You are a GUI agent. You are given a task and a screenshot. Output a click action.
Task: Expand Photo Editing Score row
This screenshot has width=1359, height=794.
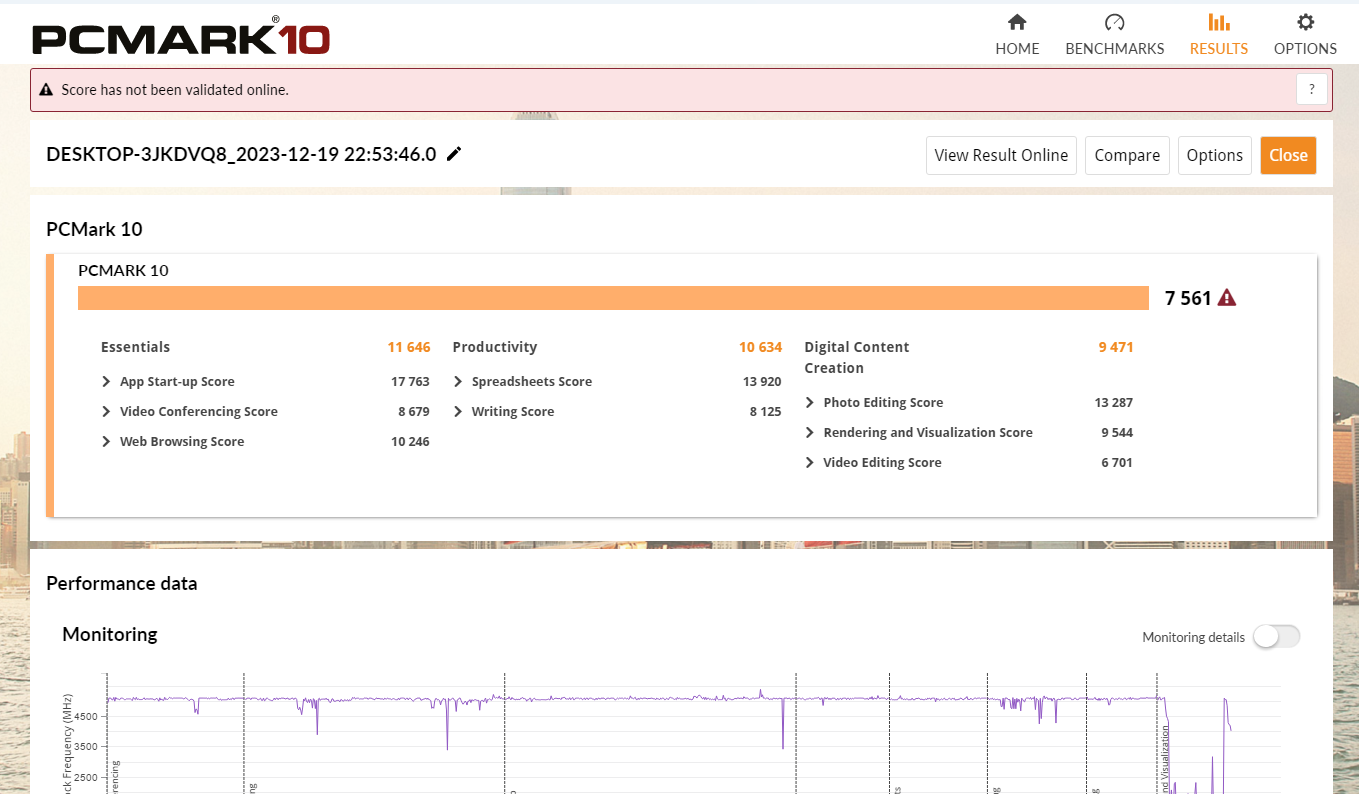pyautogui.click(x=810, y=403)
